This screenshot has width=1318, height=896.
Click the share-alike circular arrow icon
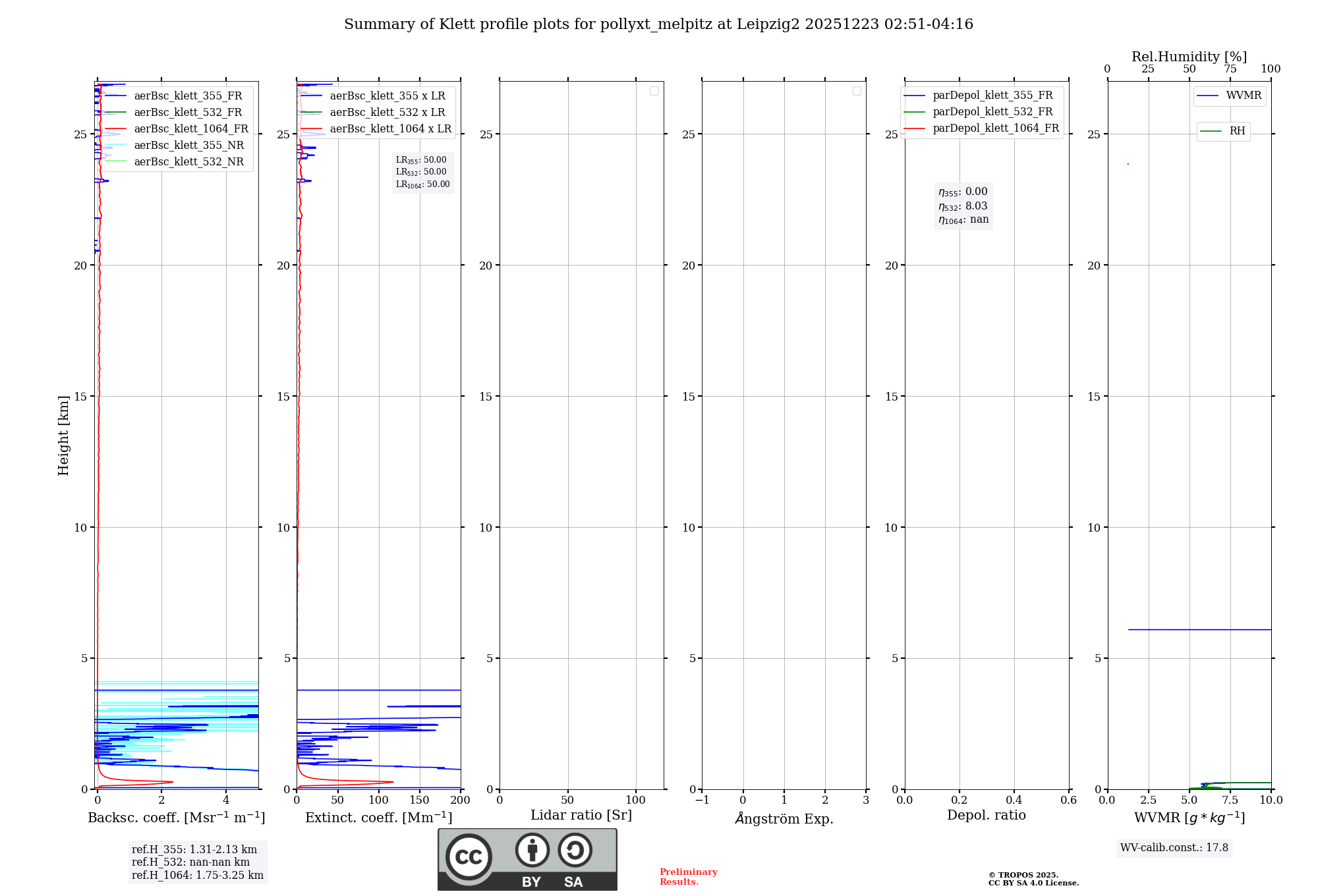(x=575, y=850)
